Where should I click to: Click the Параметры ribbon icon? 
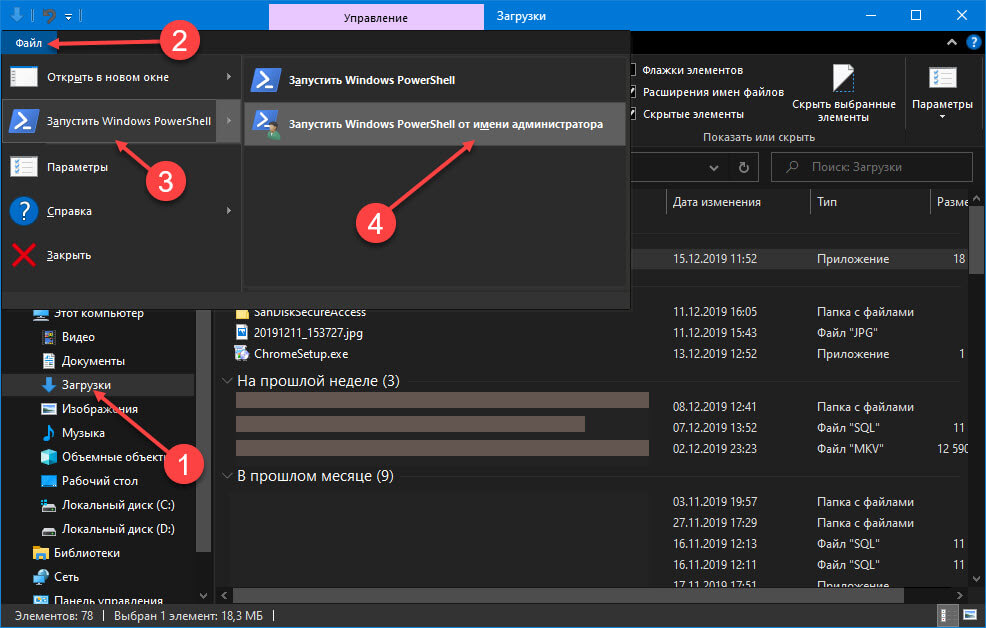coord(942,78)
